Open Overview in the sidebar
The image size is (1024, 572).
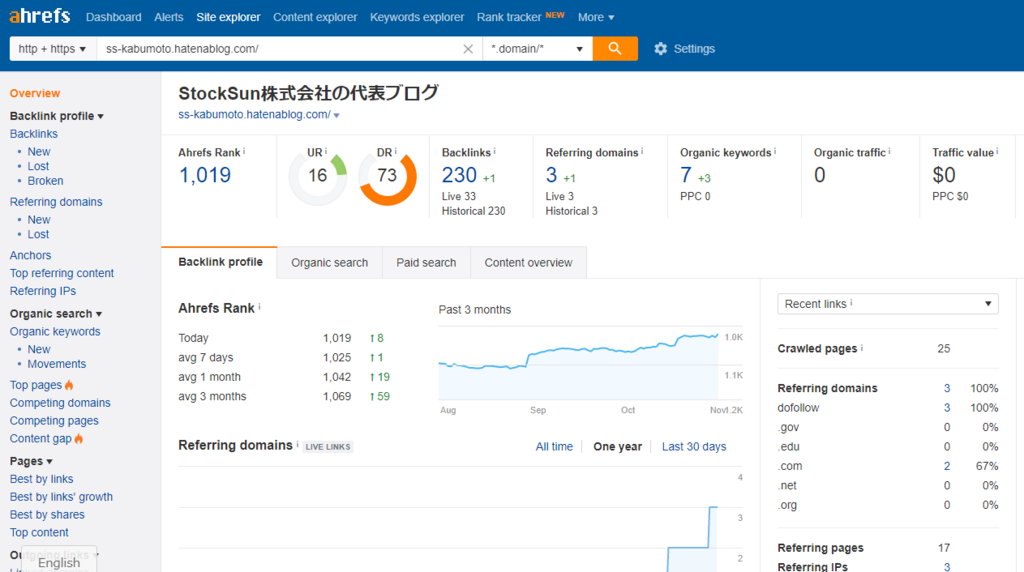tap(35, 93)
